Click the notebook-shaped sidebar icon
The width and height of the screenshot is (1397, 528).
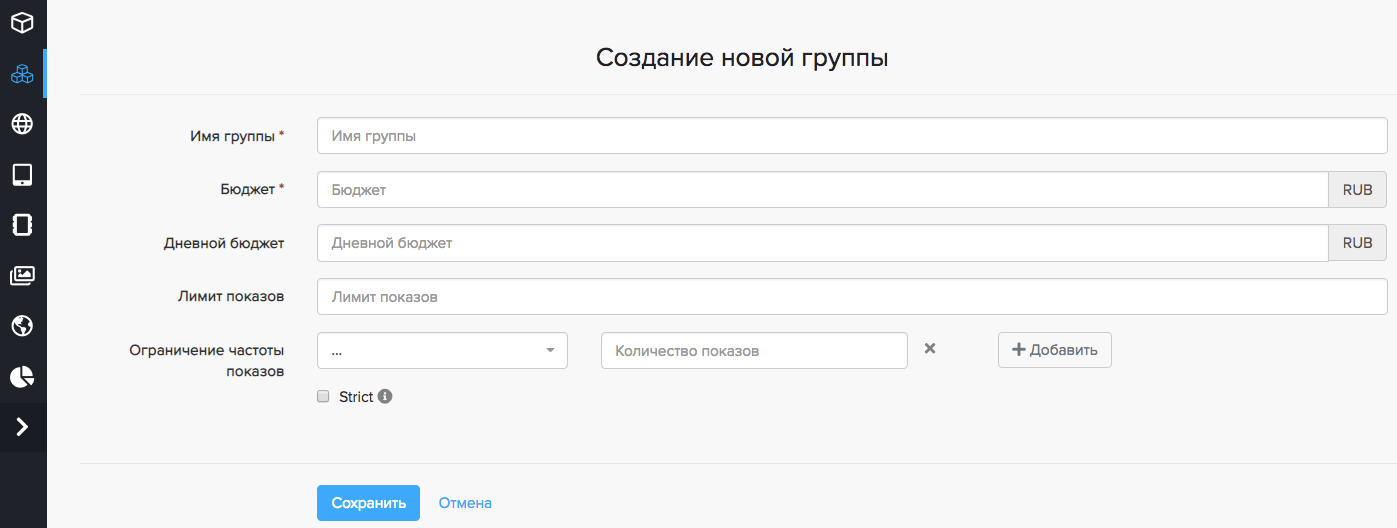(x=22, y=225)
